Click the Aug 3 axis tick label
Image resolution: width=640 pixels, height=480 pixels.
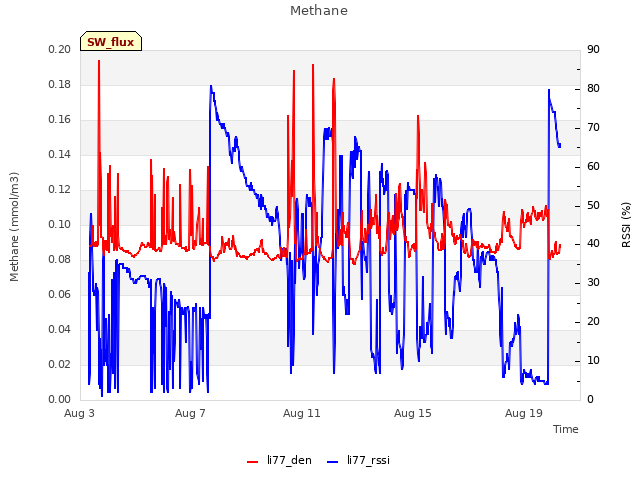[79, 413]
